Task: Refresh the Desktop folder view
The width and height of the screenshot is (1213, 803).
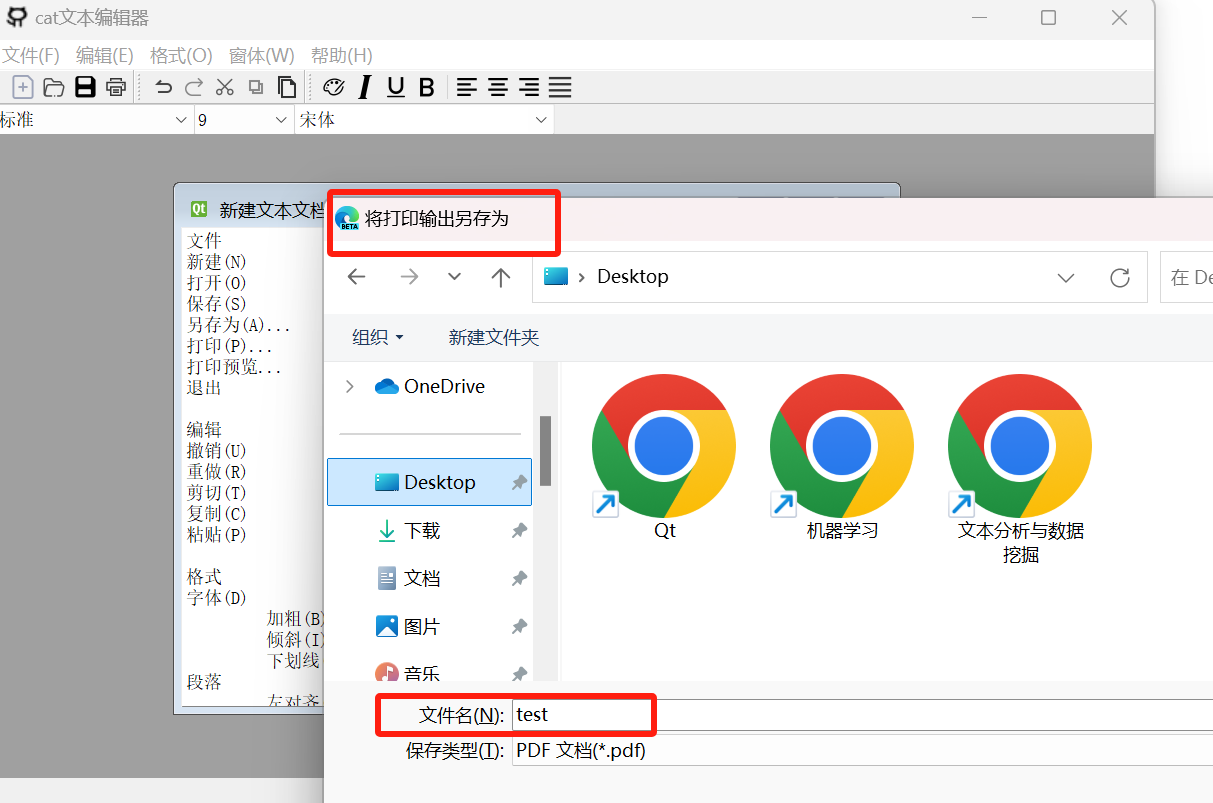Action: click(1120, 277)
